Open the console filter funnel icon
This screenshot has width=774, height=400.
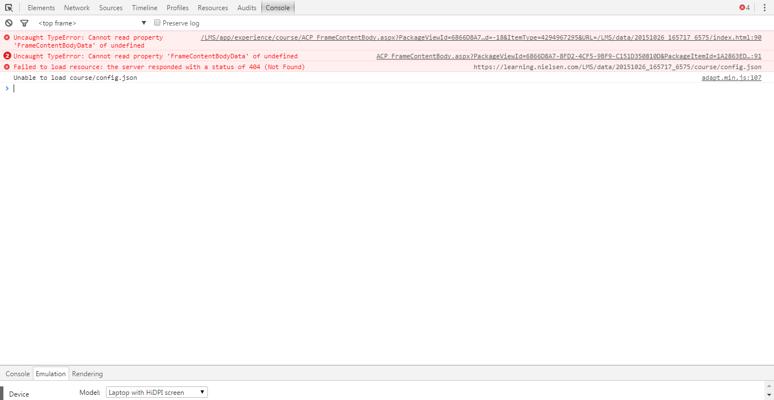coord(24,23)
